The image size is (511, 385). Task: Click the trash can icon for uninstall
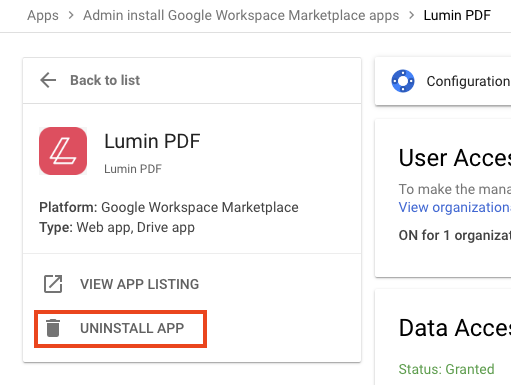53,328
